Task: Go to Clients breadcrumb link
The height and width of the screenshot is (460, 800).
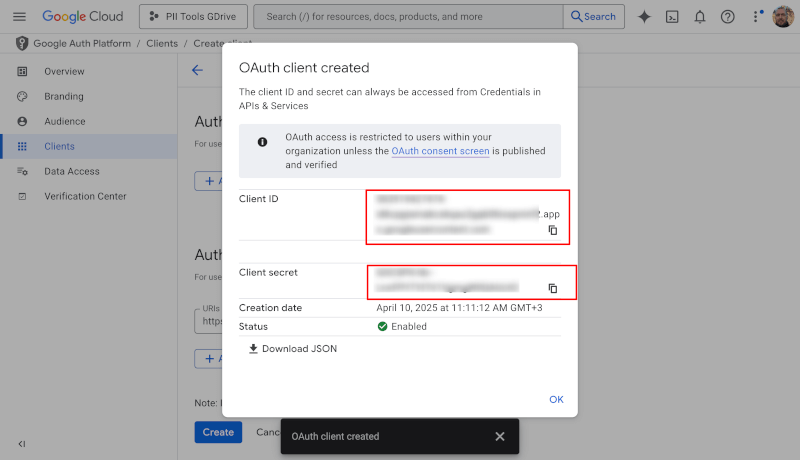Action: click(x=162, y=43)
